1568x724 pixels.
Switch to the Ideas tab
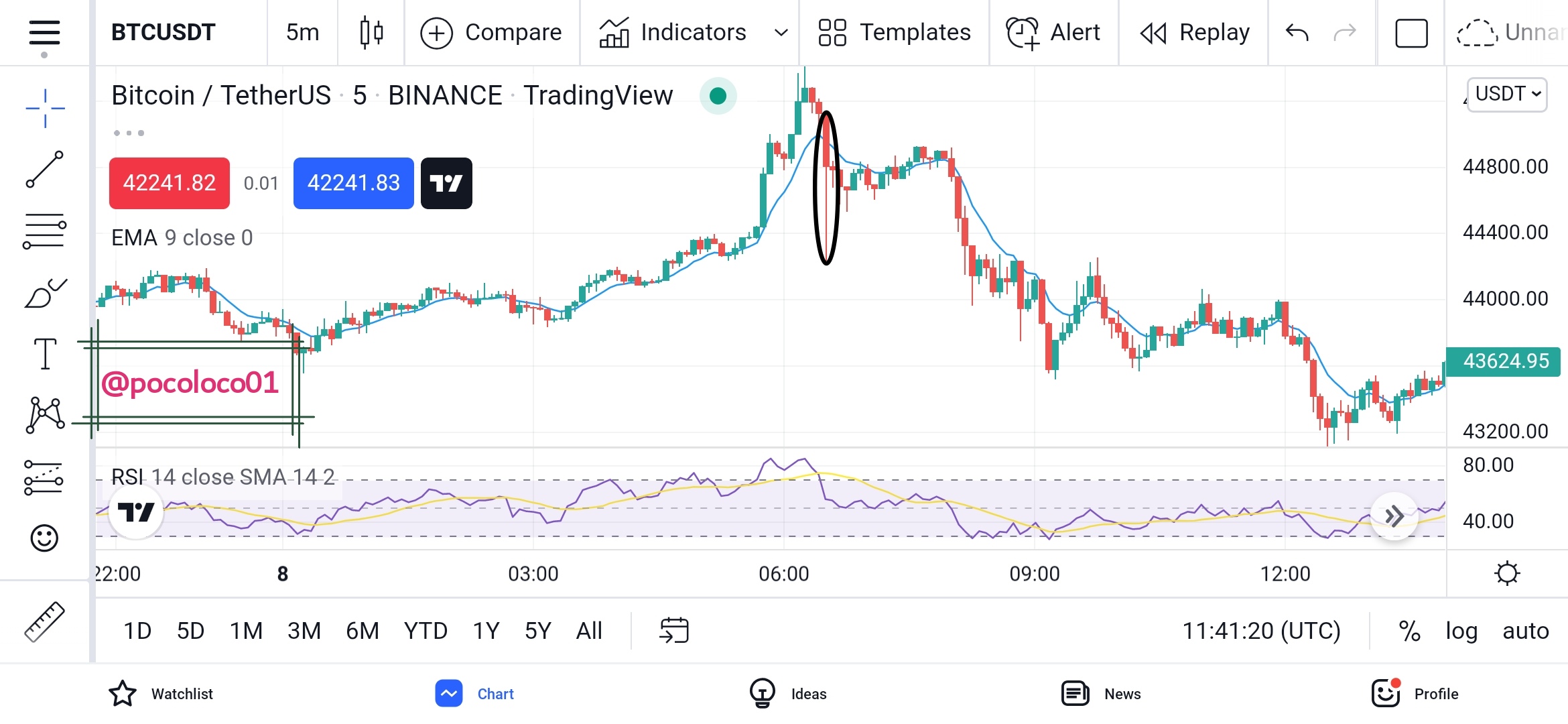tap(788, 694)
